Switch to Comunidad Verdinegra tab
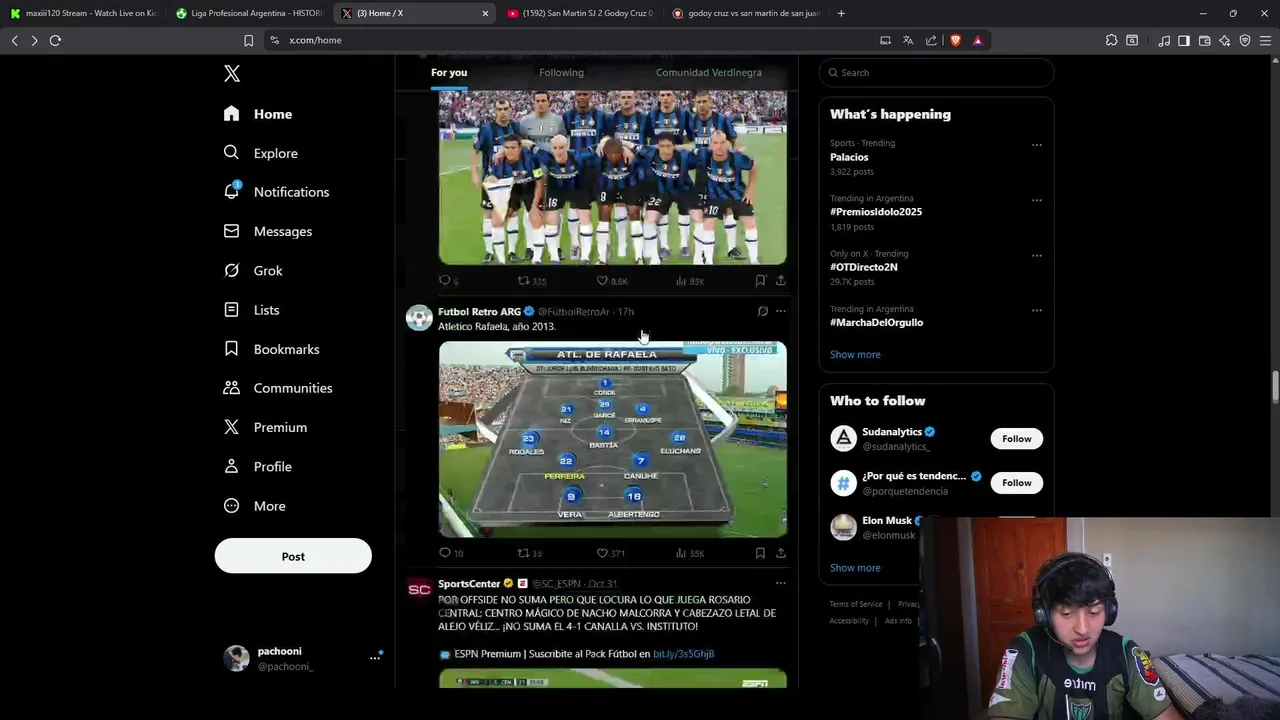The width and height of the screenshot is (1280, 720). click(x=708, y=73)
